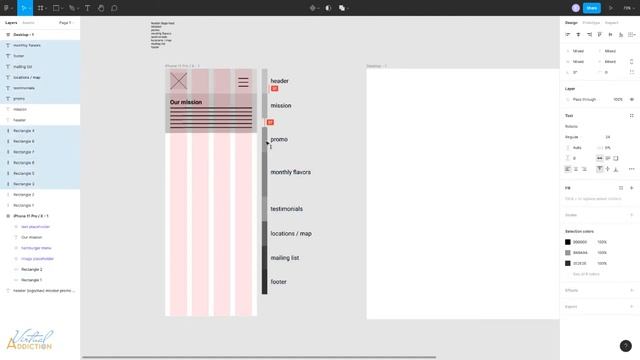Screen dimensions: 640x360
Task: Open the Figma main menu
Action: [6, 8]
